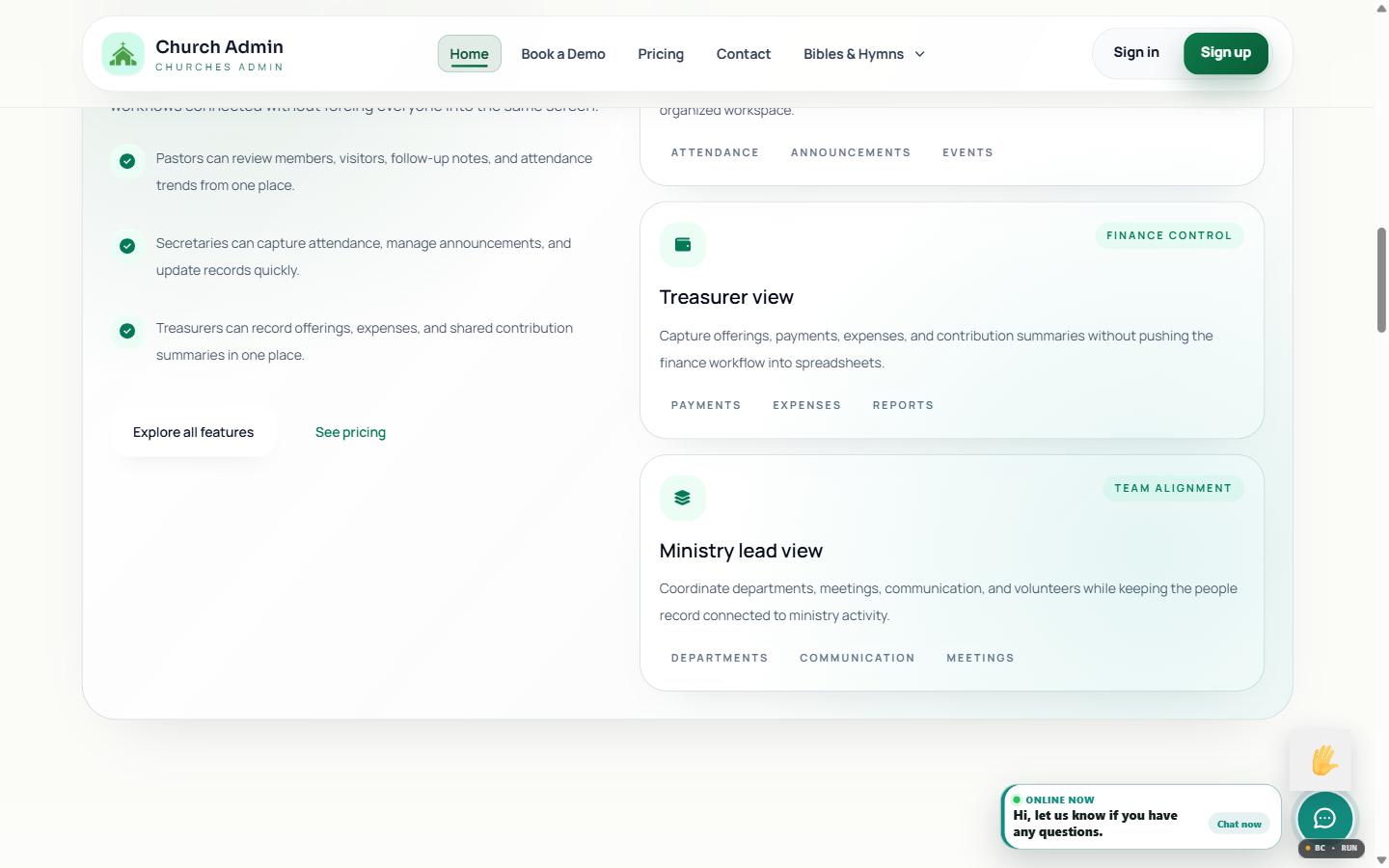Select the EXPENSES tag
This screenshot has width=1389, height=868.
click(x=806, y=405)
